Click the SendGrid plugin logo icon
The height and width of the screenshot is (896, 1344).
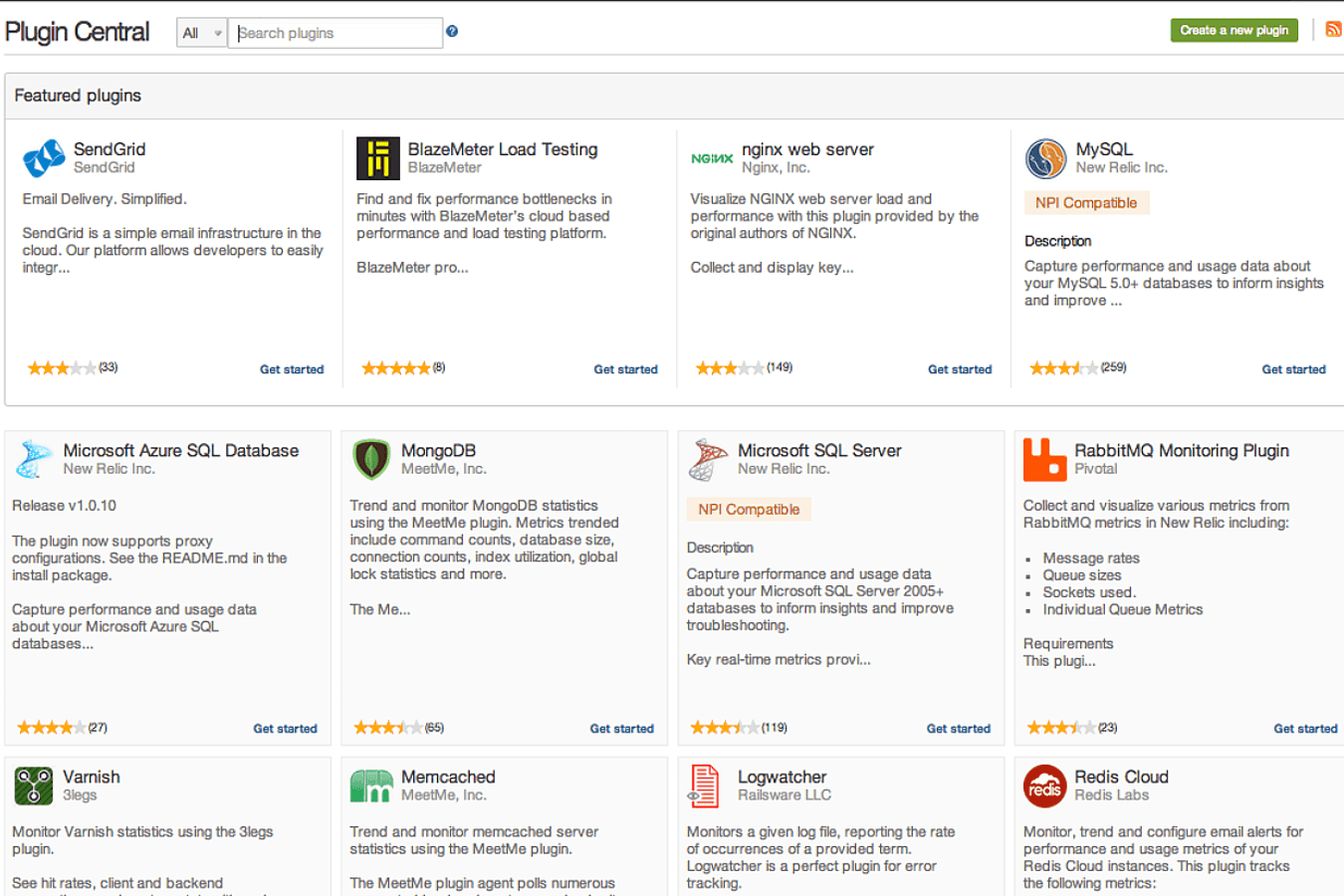point(44,158)
